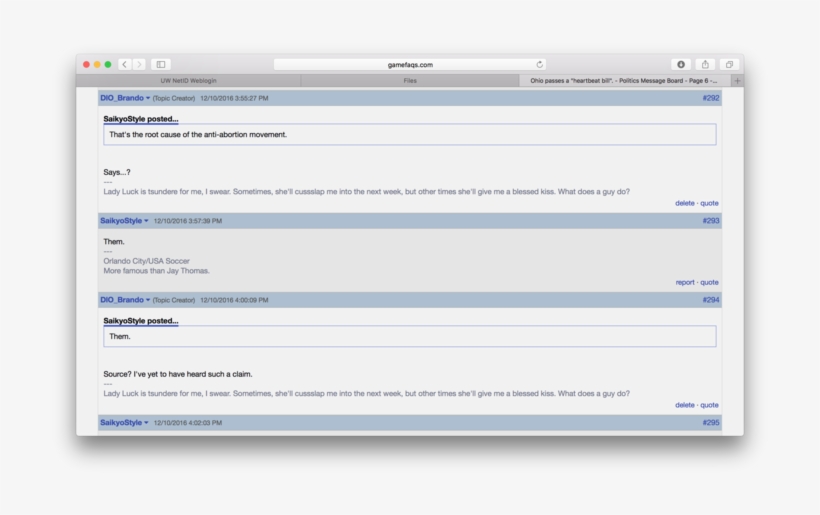Open permalink #295
This screenshot has height=515, width=820.
711,422
